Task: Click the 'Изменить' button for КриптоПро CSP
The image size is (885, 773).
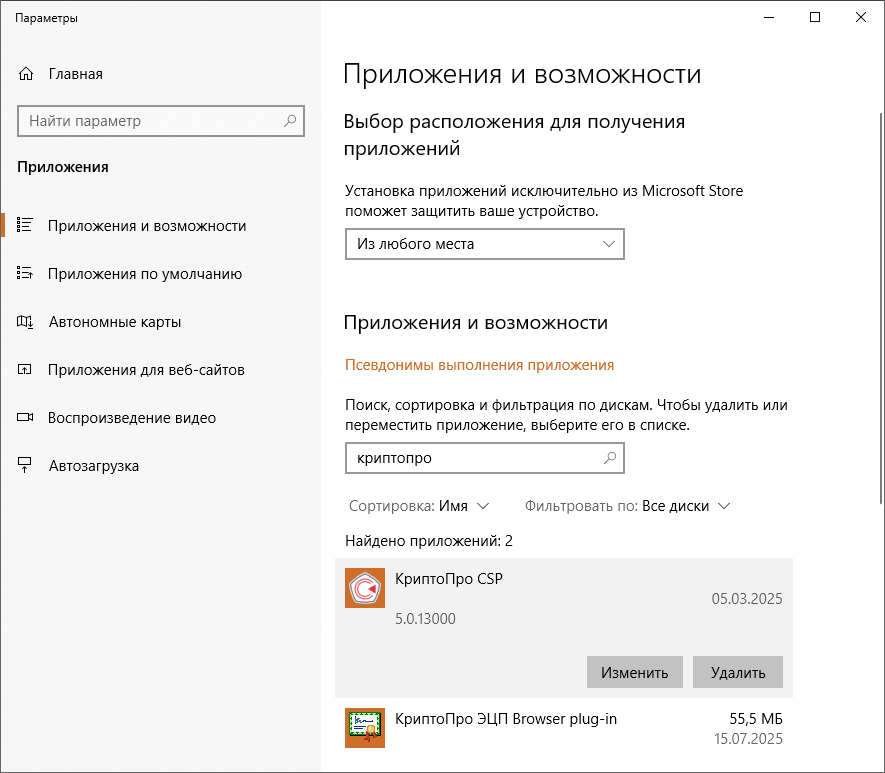Action: (634, 672)
